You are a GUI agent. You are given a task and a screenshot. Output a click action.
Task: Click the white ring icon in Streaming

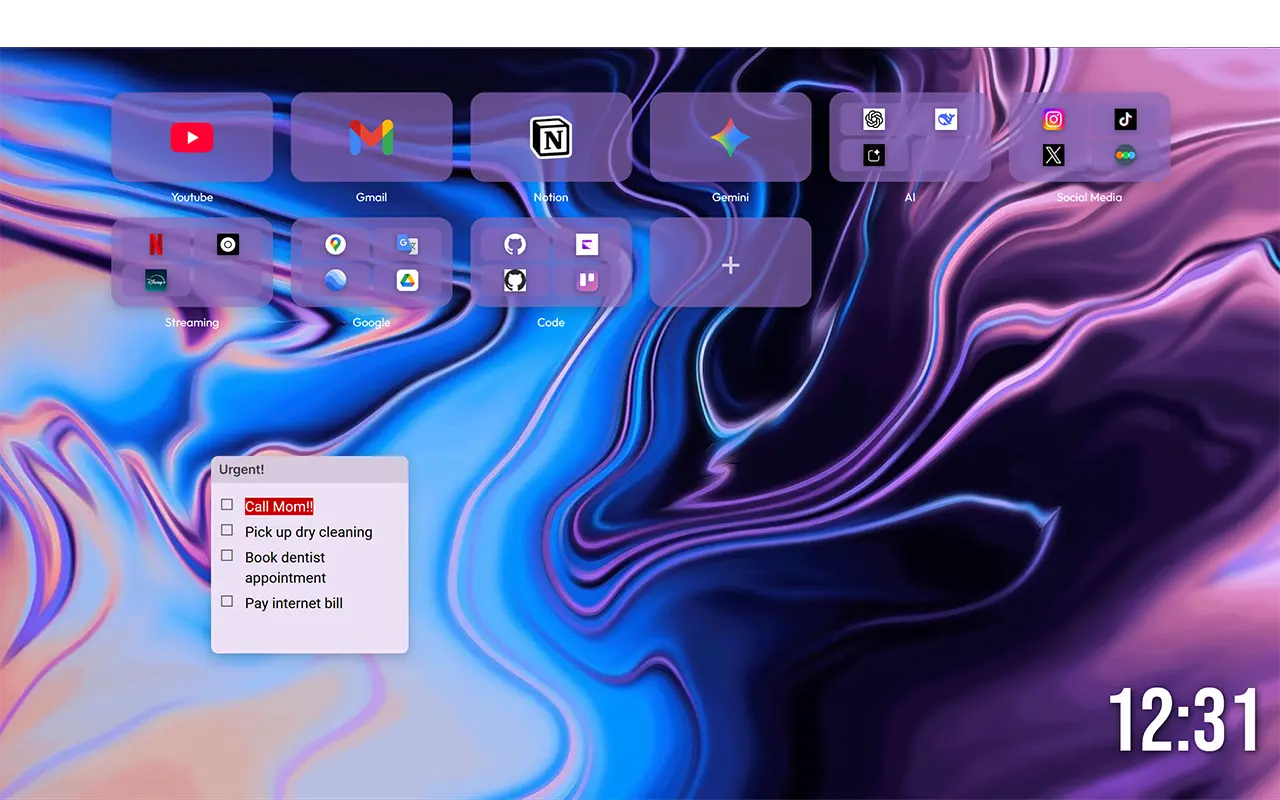[228, 244]
